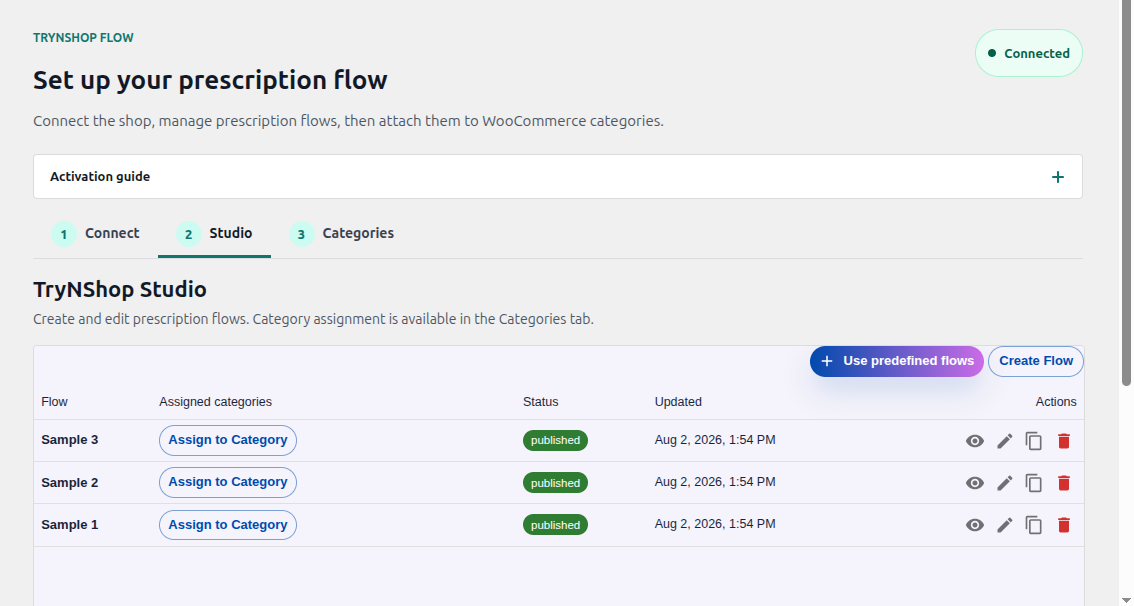Click published status of Sample 1

coord(555,525)
